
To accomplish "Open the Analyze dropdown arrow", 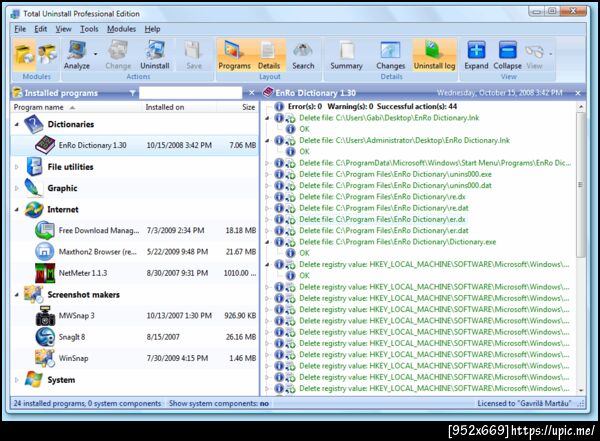I will click(95, 54).
